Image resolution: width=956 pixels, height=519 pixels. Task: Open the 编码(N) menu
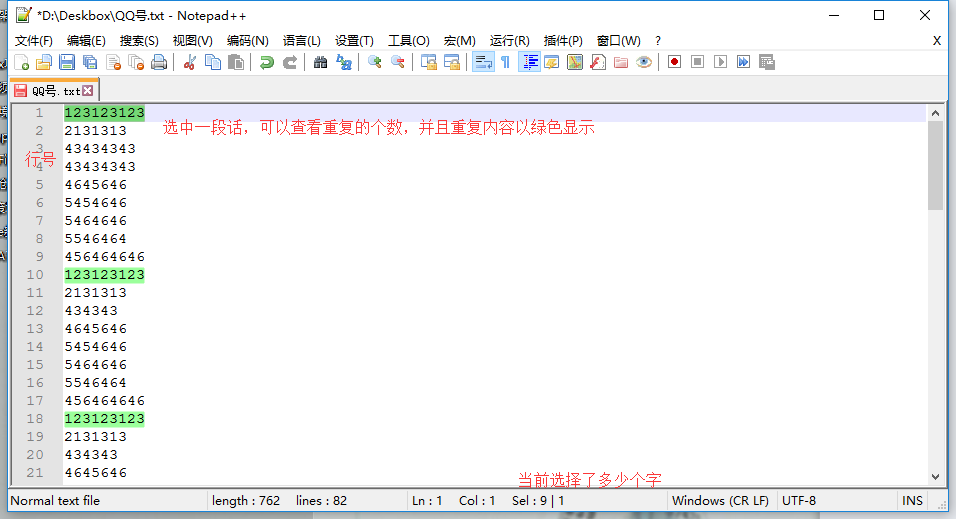248,41
